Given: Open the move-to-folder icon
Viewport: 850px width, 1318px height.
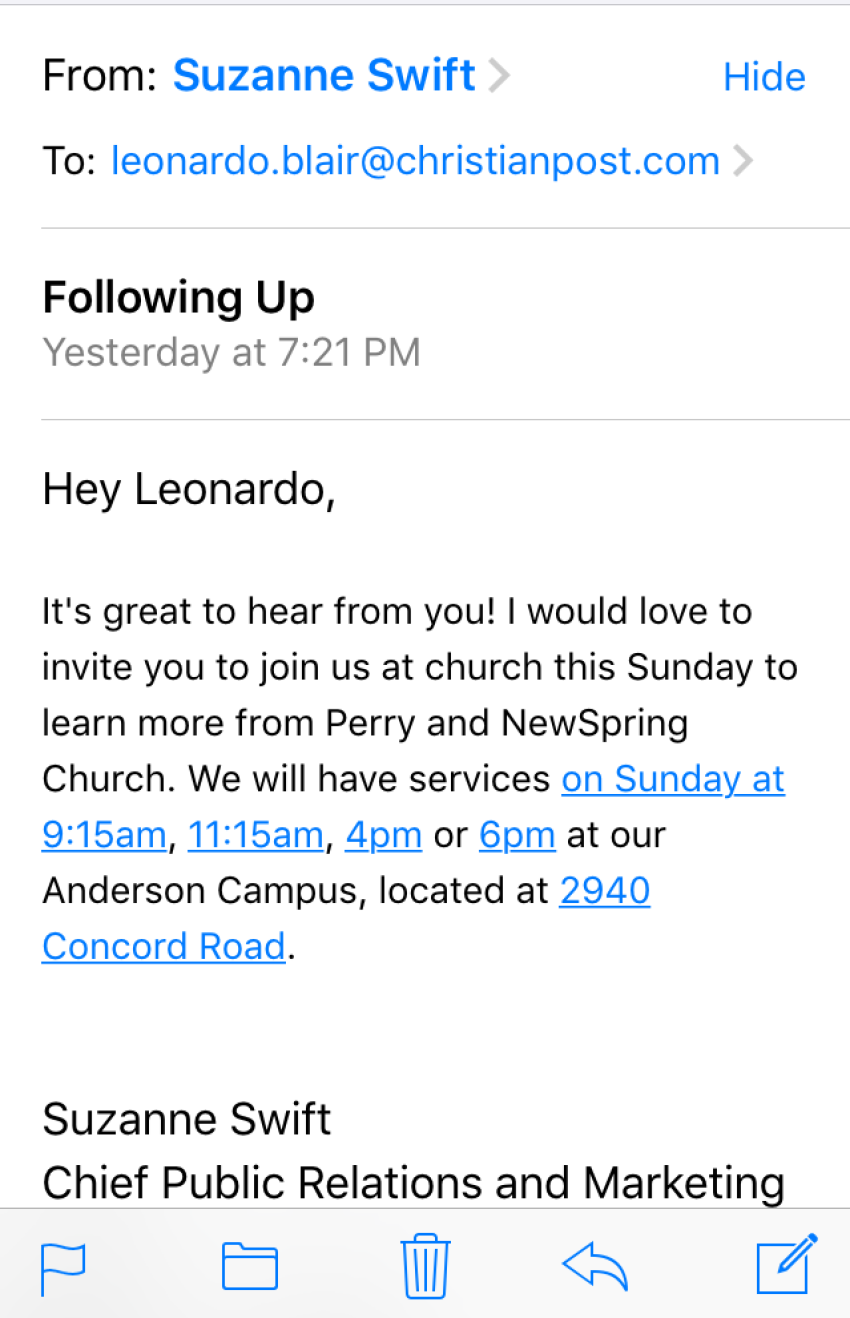Looking at the screenshot, I should tap(249, 1267).
